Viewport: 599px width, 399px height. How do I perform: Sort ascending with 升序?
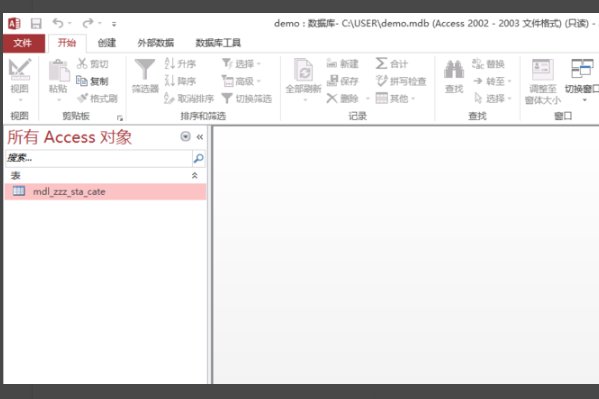pyautogui.click(x=180, y=63)
